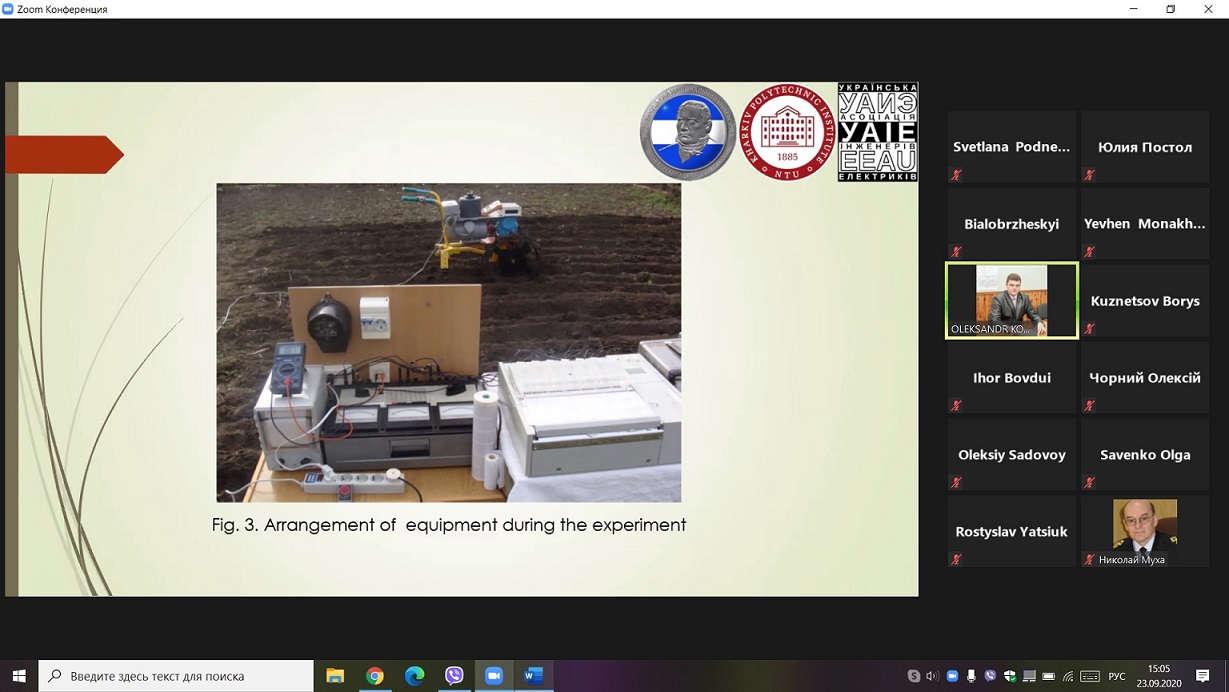
Task: Open Viber from the taskbar
Action: click(x=454, y=676)
